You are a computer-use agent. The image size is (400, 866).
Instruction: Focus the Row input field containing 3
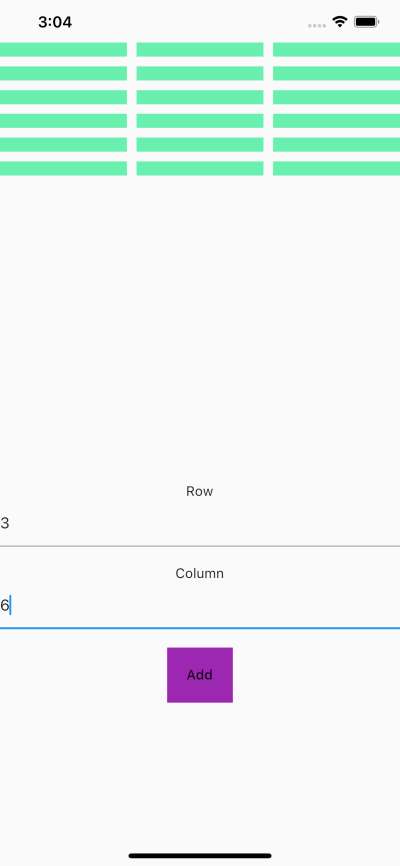coord(200,524)
